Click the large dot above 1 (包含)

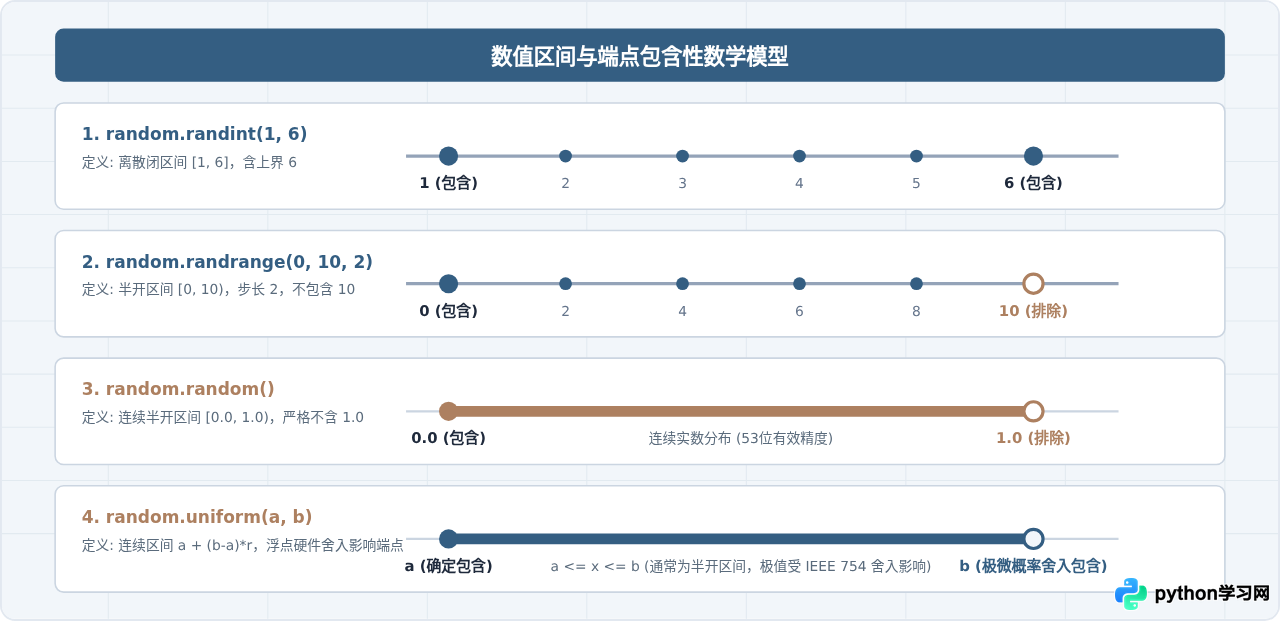(x=448, y=156)
